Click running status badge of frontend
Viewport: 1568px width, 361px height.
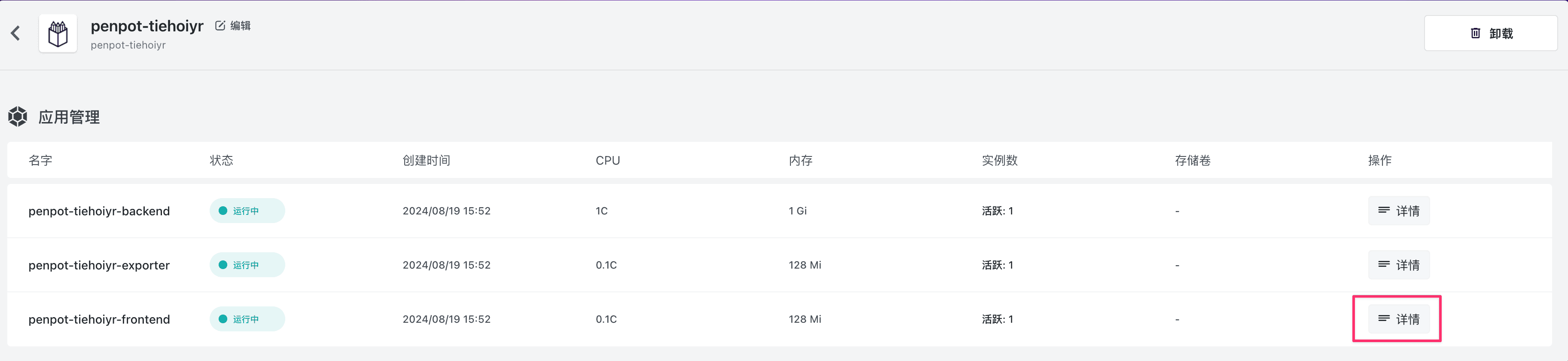[247, 319]
